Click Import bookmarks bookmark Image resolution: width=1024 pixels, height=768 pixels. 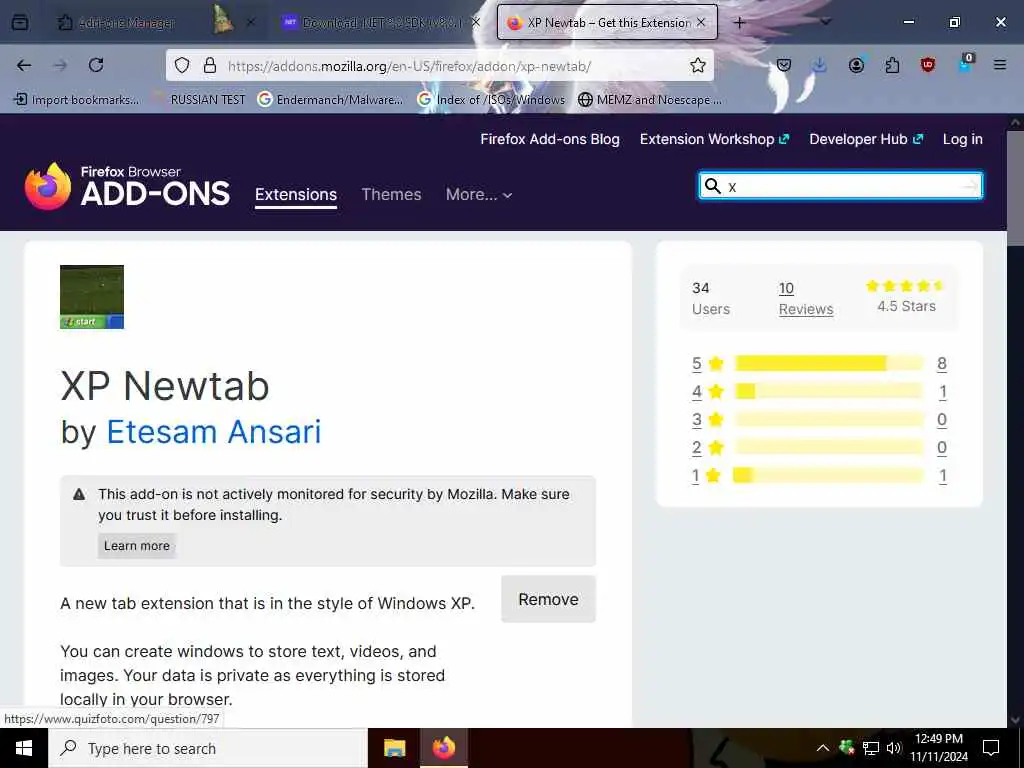[76, 100]
